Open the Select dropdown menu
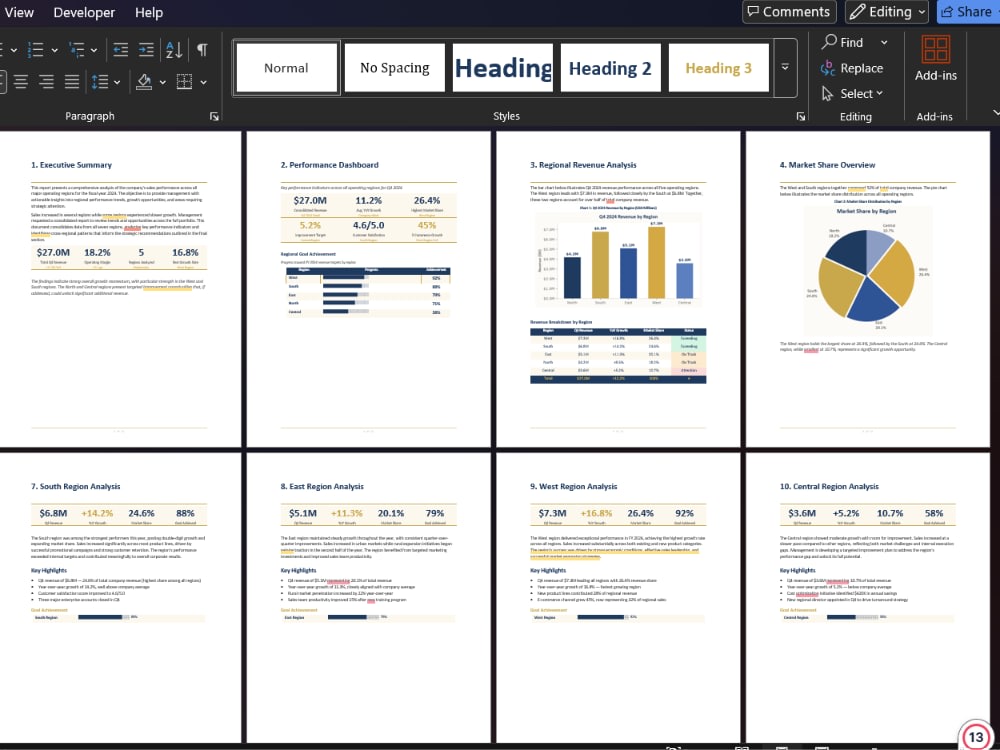 [852, 94]
